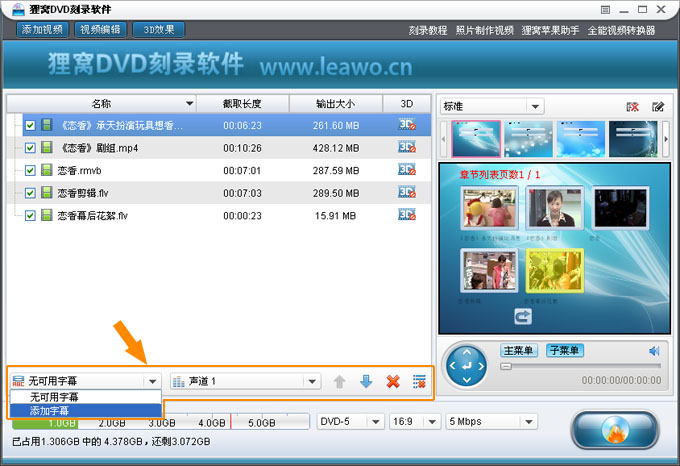This screenshot has height=466, width=680.
Task: Choose 添加字幕 in the dropdown list
Action: pos(85,411)
